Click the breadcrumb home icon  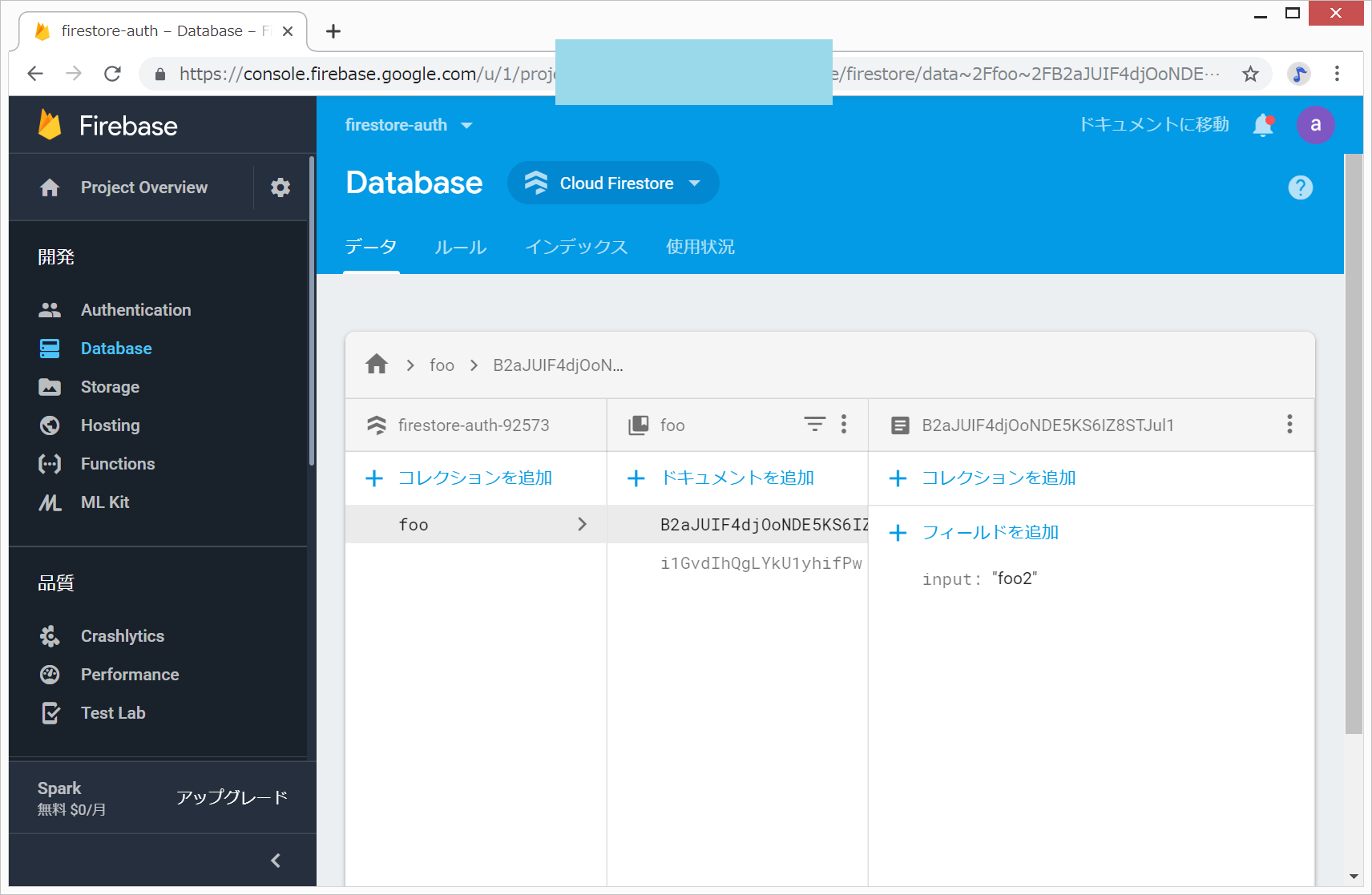(377, 365)
